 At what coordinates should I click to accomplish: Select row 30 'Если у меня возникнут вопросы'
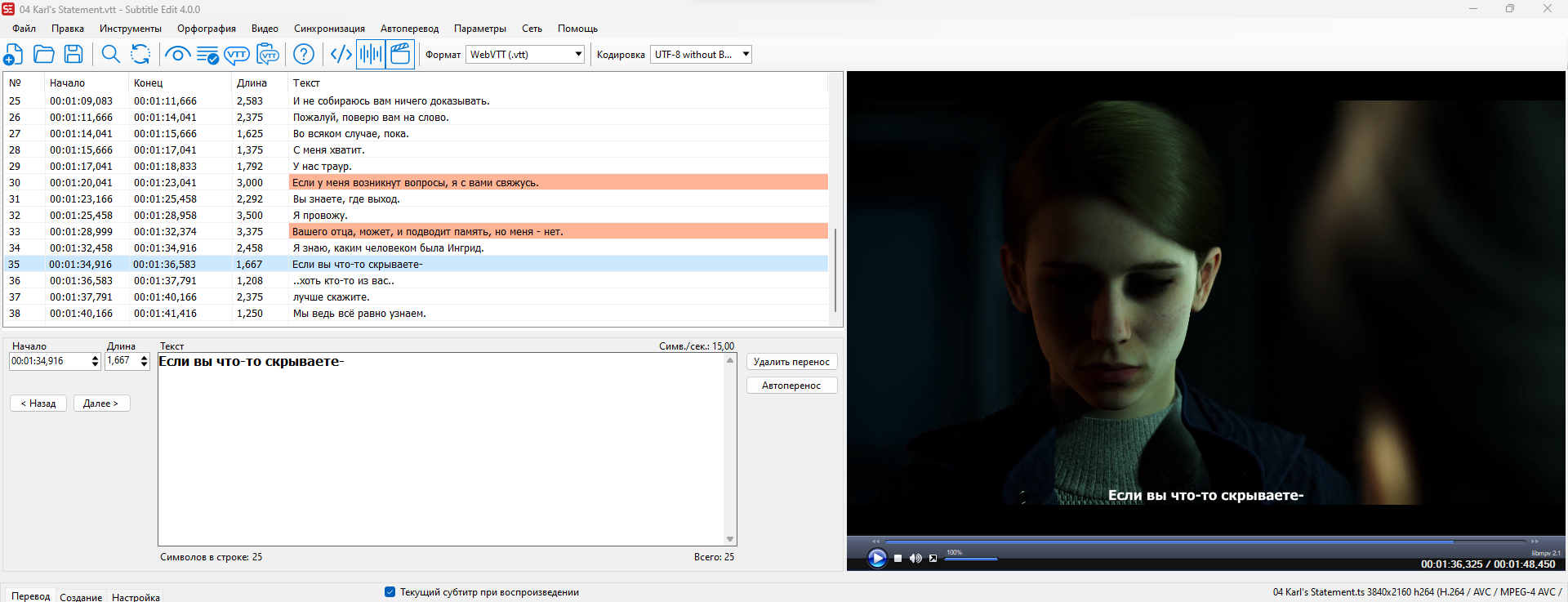(x=416, y=182)
